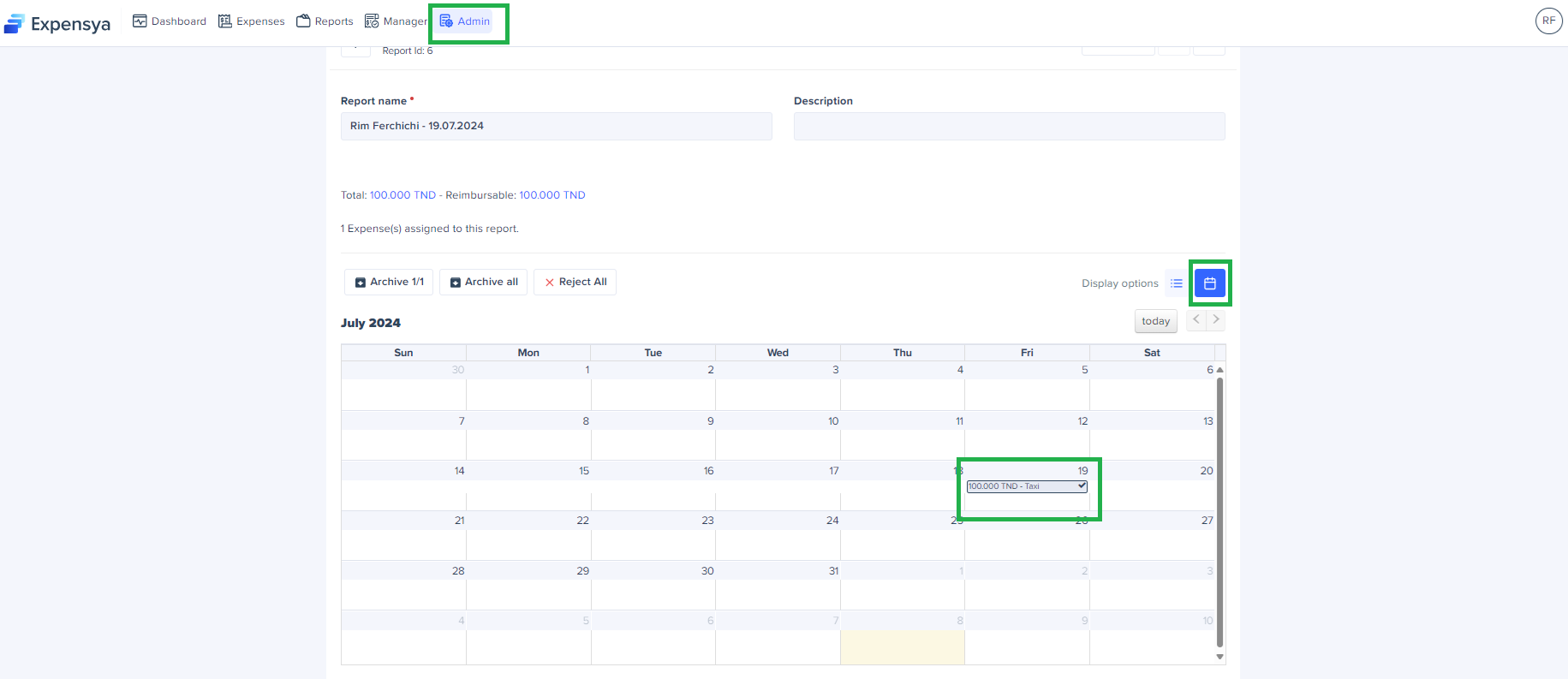Open the RF user profile avatar

tap(1548, 21)
